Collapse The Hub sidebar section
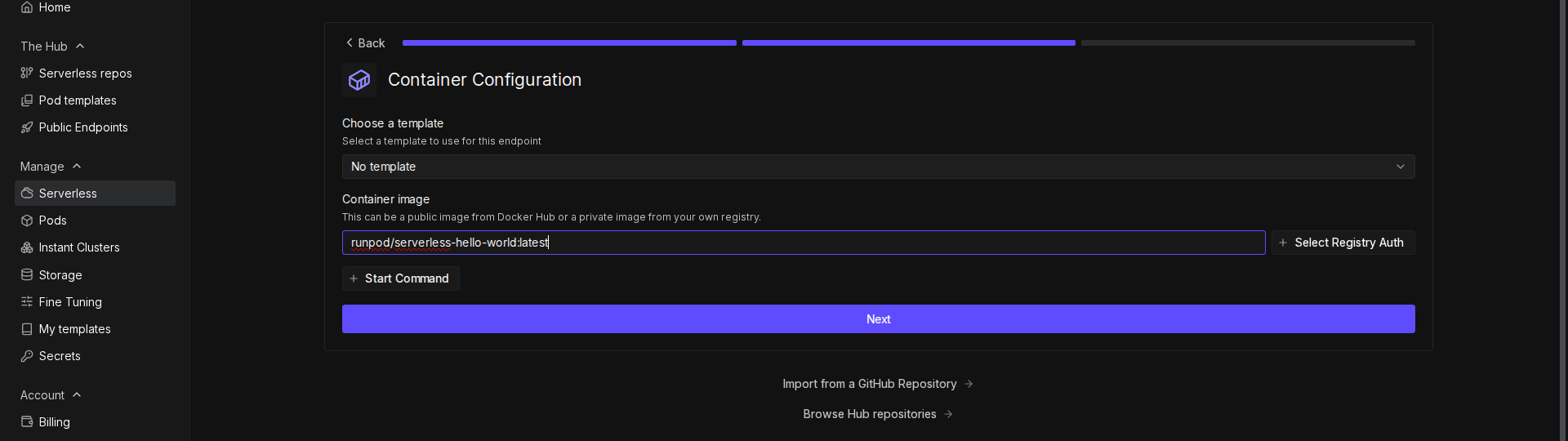Image resolution: width=1568 pixels, height=441 pixels. [x=80, y=47]
